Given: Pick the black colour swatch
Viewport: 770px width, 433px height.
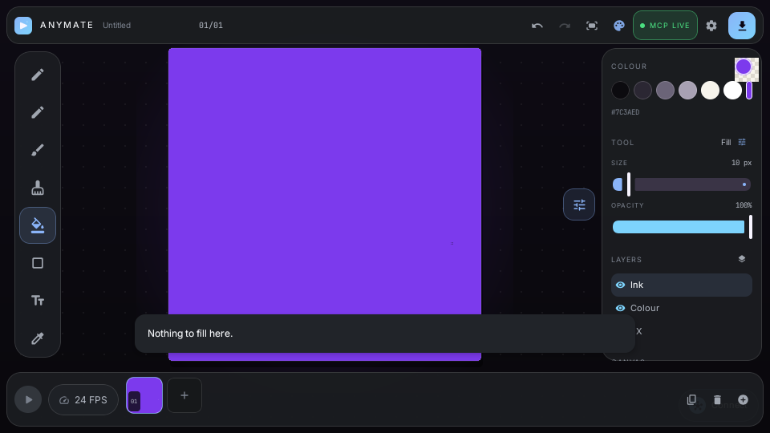Looking at the screenshot, I should [x=620, y=90].
